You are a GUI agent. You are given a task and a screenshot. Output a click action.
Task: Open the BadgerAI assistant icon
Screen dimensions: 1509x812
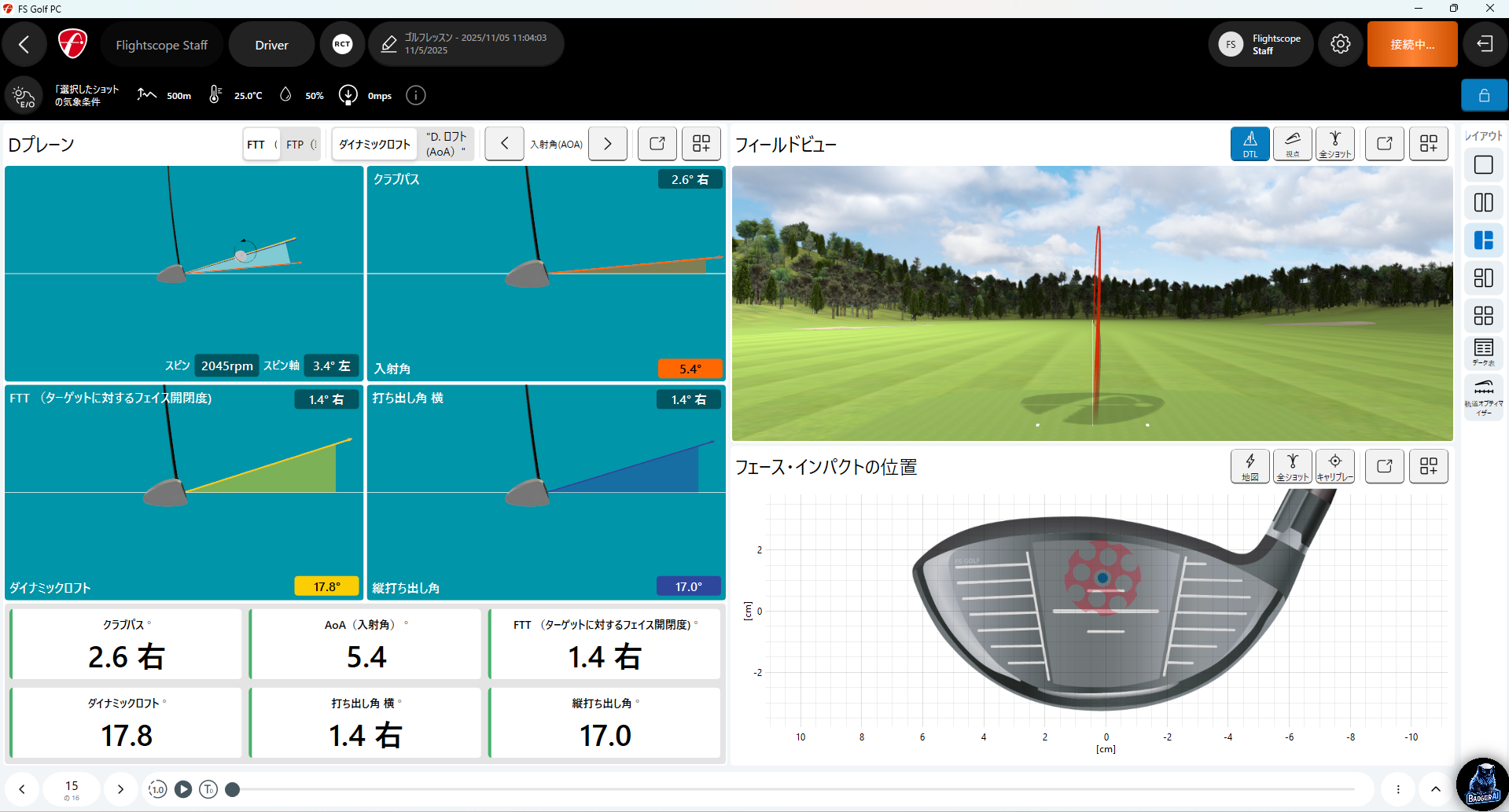[1483, 784]
